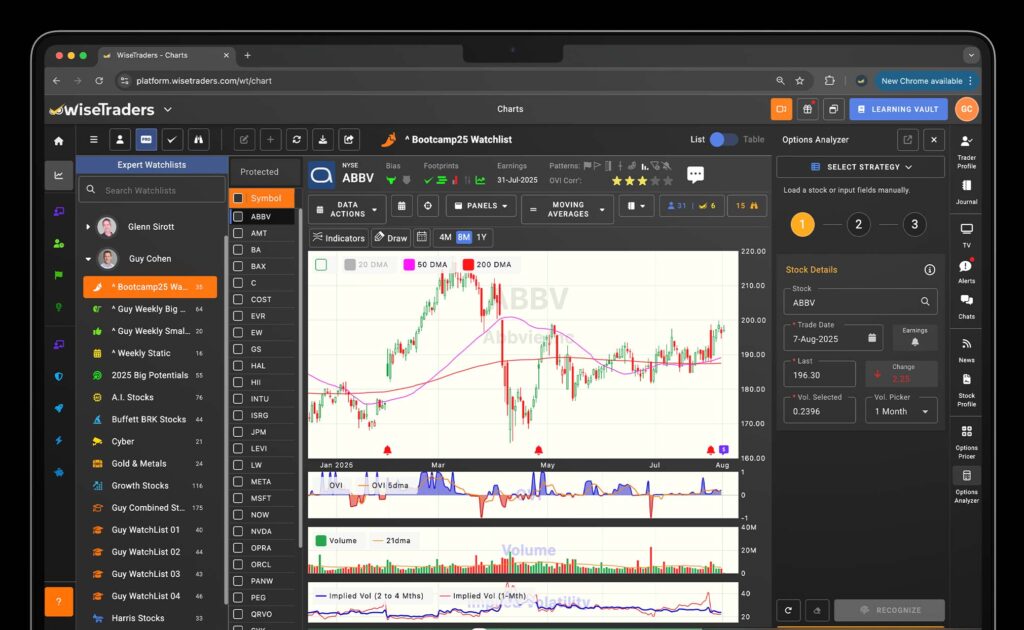The image size is (1024, 630).
Task: Open the gift icon in top bar
Action: coord(807,109)
